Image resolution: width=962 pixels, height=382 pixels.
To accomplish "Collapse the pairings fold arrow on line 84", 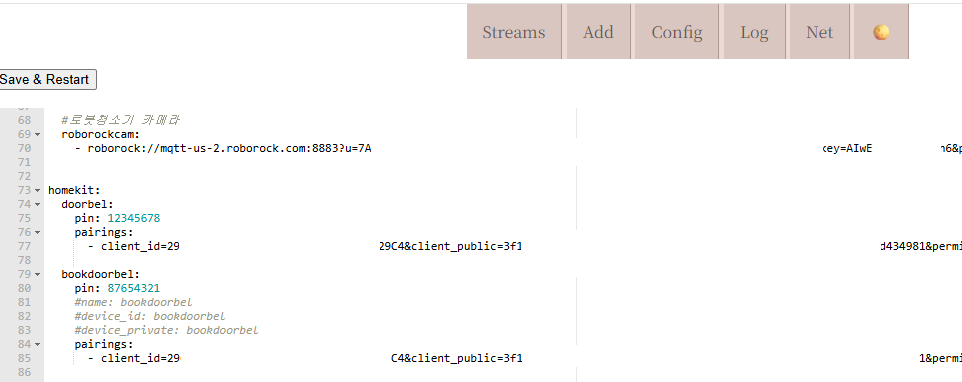I will pos(38,345).
